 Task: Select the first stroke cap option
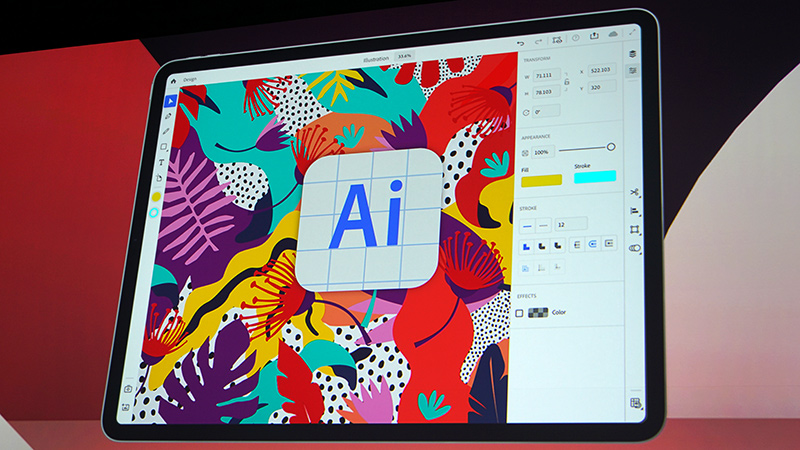coord(577,245)
